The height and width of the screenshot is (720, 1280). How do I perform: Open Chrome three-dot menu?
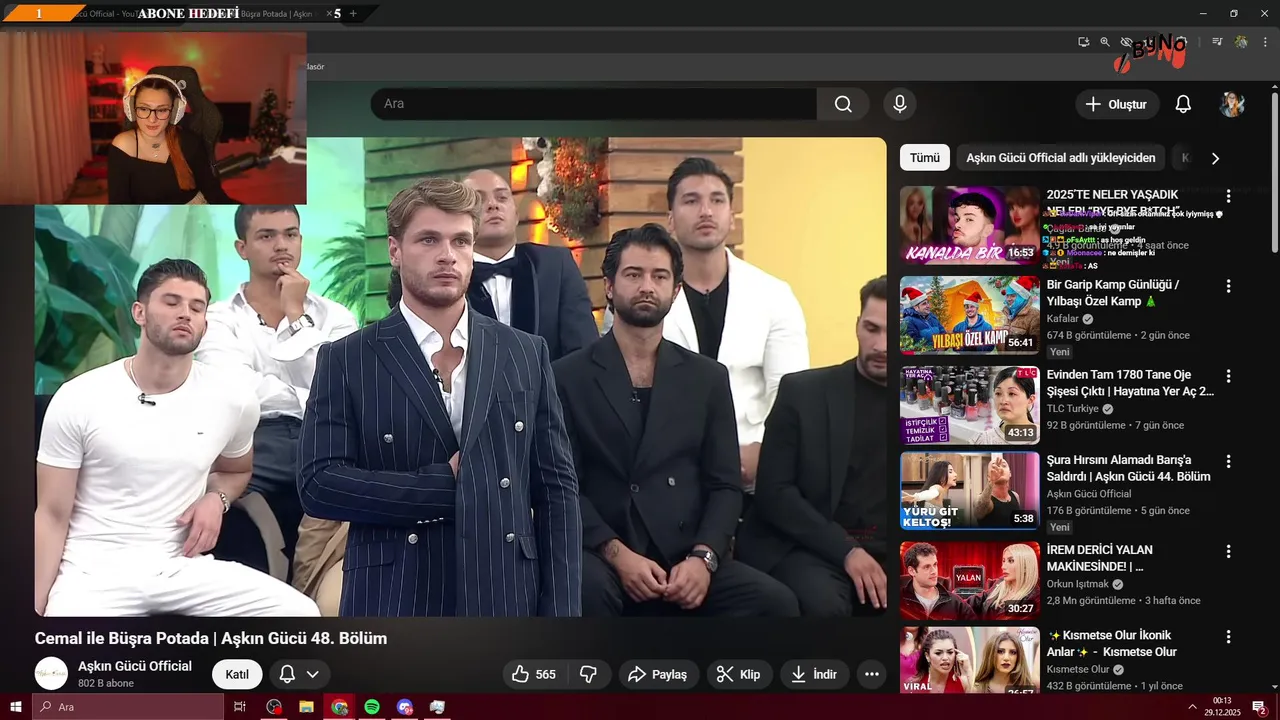[1265, 42]
